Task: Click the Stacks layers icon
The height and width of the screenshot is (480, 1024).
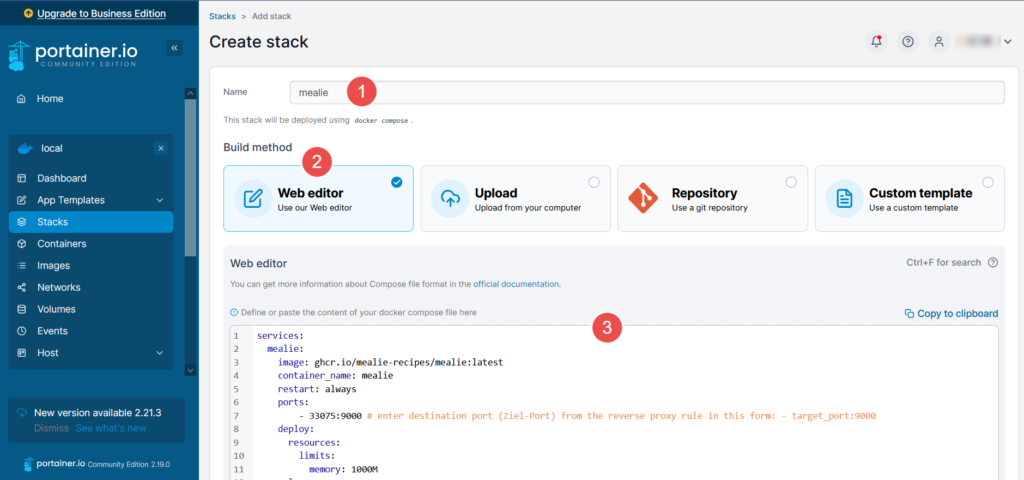Action: coord(22,222)
